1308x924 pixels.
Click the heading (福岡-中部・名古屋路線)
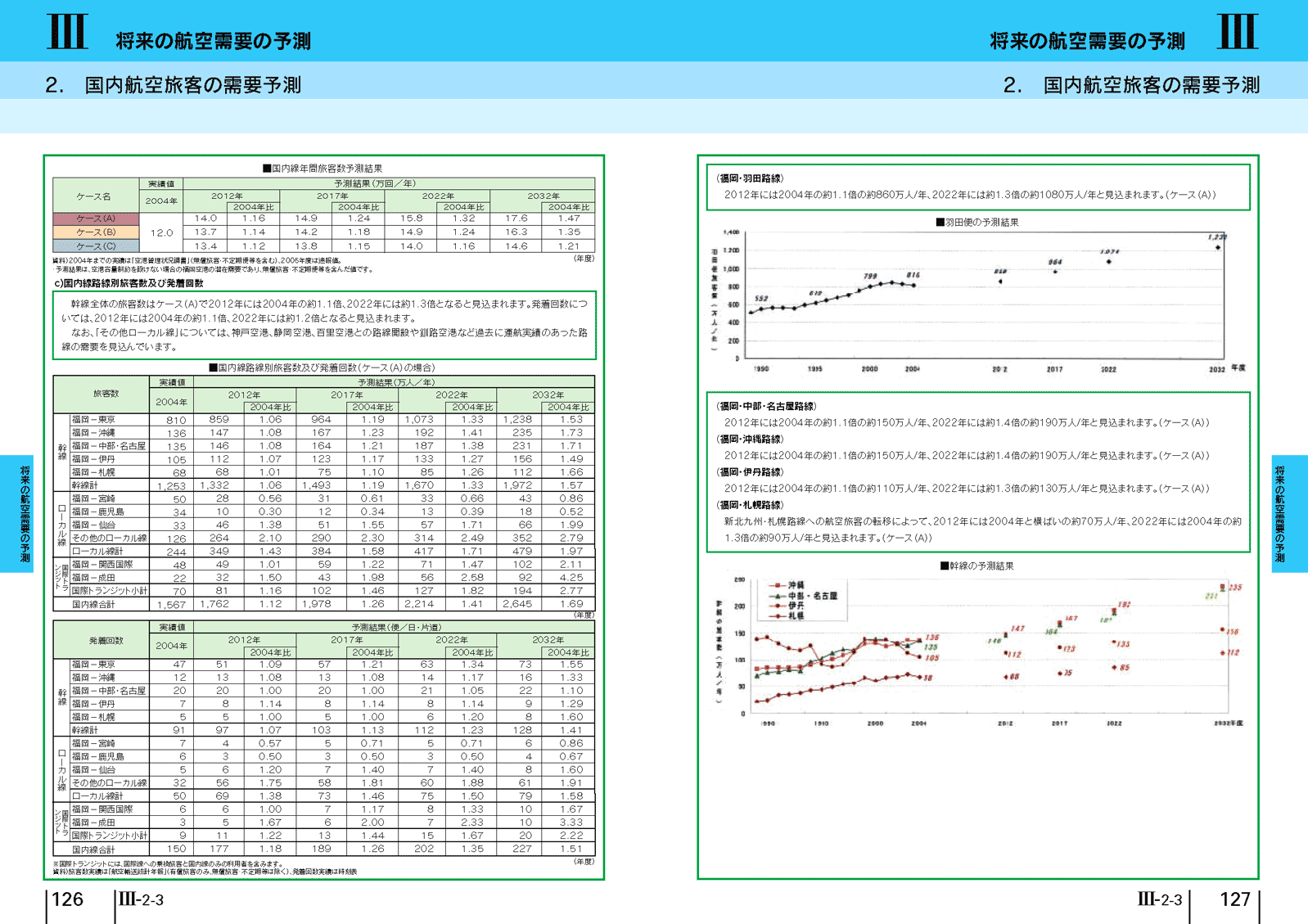point(767,407)
